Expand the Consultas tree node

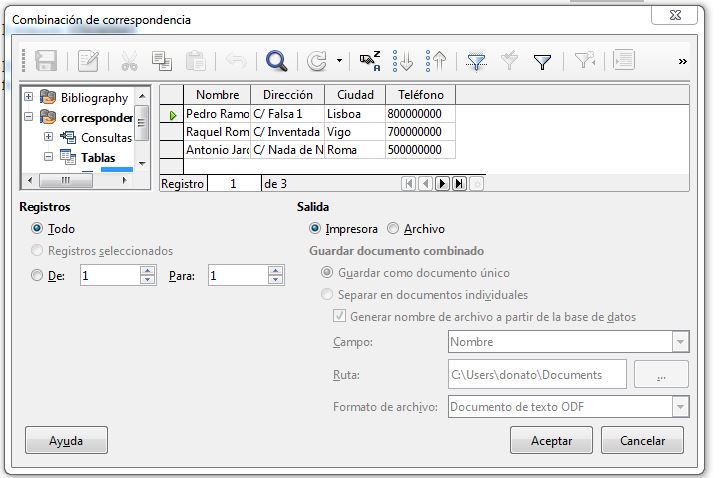pos(48,137)
